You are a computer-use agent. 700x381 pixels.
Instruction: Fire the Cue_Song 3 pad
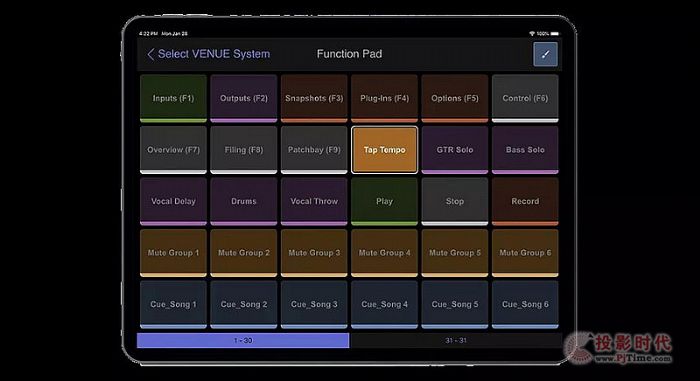[314, 305]
